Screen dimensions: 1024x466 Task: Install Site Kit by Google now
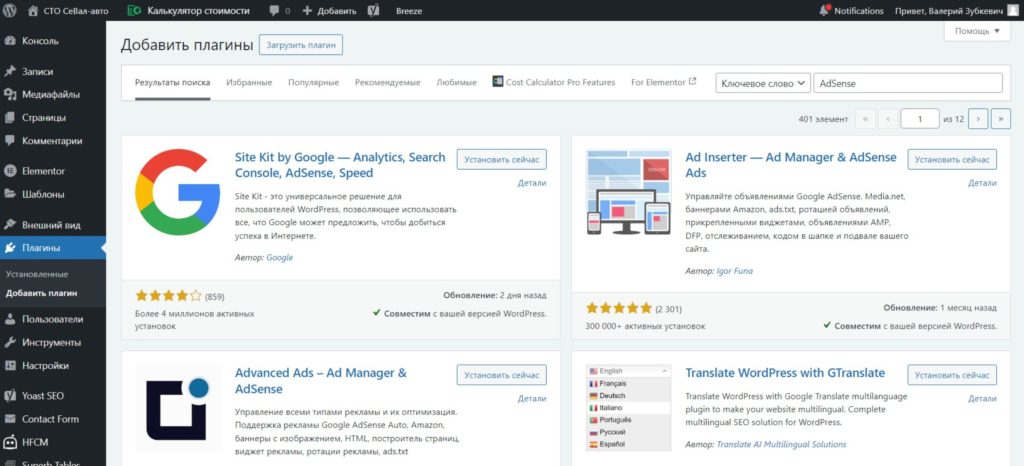coord(502,159)
